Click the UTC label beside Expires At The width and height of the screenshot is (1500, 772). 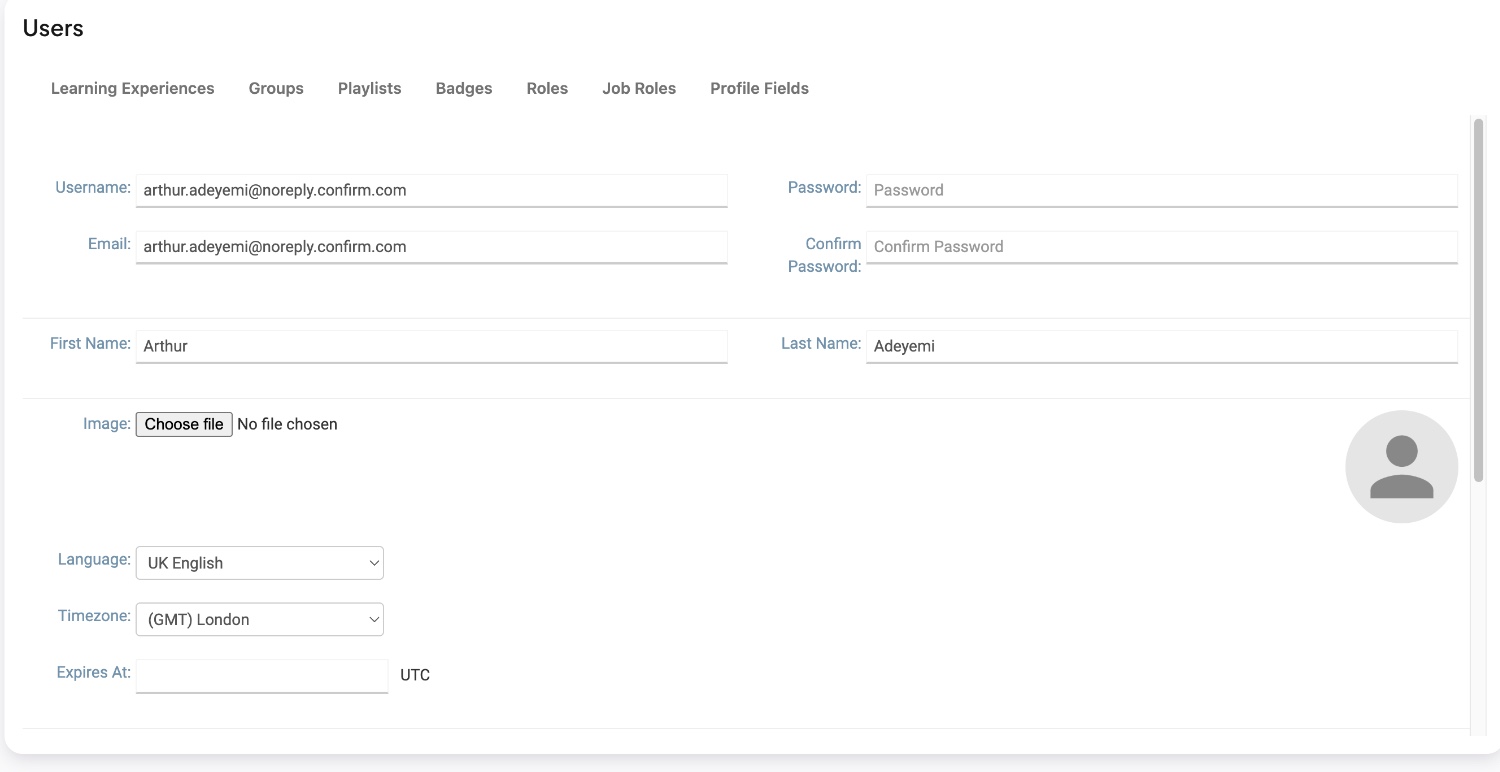coord(415,675)
